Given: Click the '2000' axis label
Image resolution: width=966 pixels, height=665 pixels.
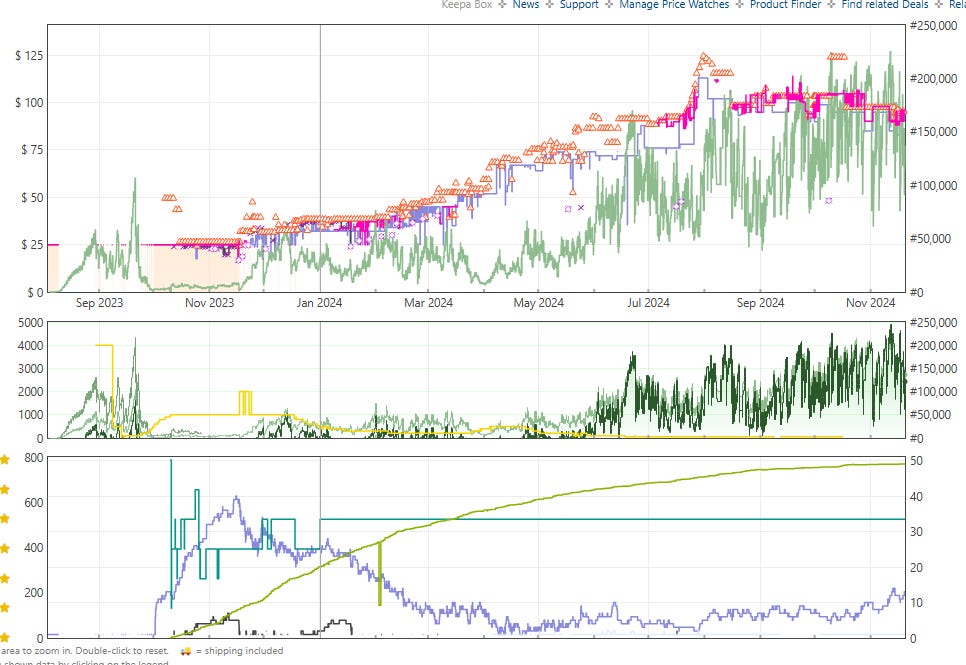Looking at the screenshot, I should tap(31, 392).
